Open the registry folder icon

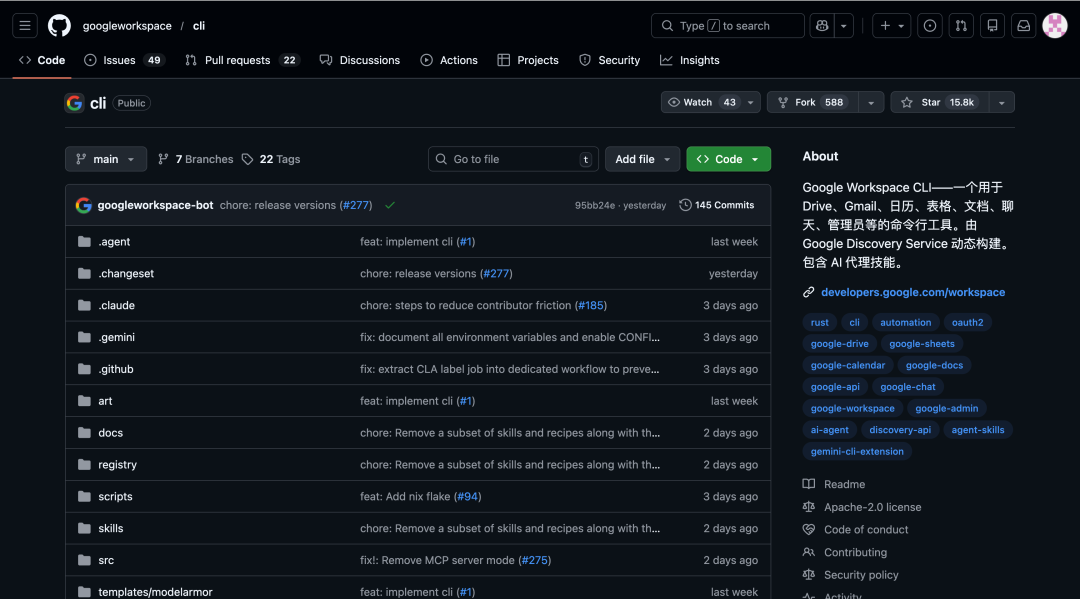pos(84,465)
